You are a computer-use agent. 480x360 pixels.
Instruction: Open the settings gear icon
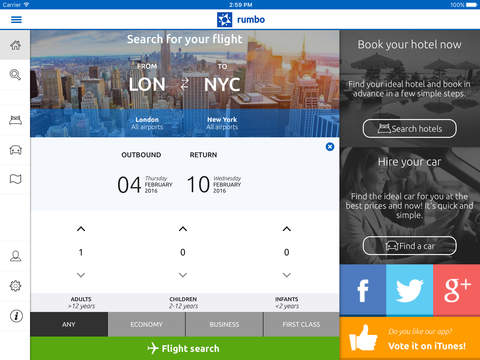(15, 286)
